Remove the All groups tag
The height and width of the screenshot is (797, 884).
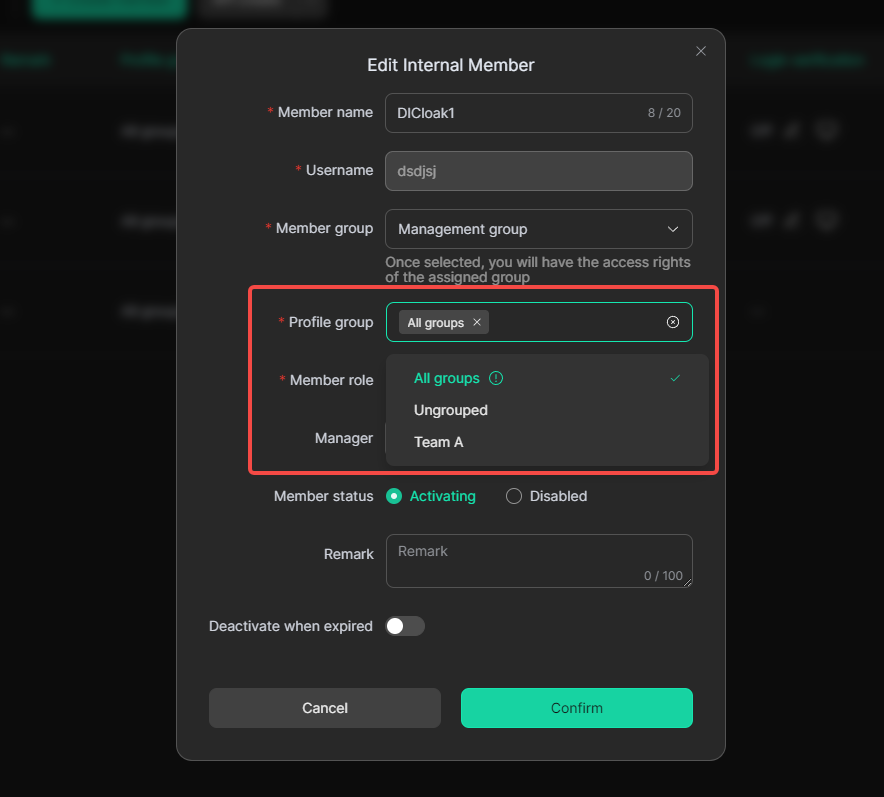[477, 322]
